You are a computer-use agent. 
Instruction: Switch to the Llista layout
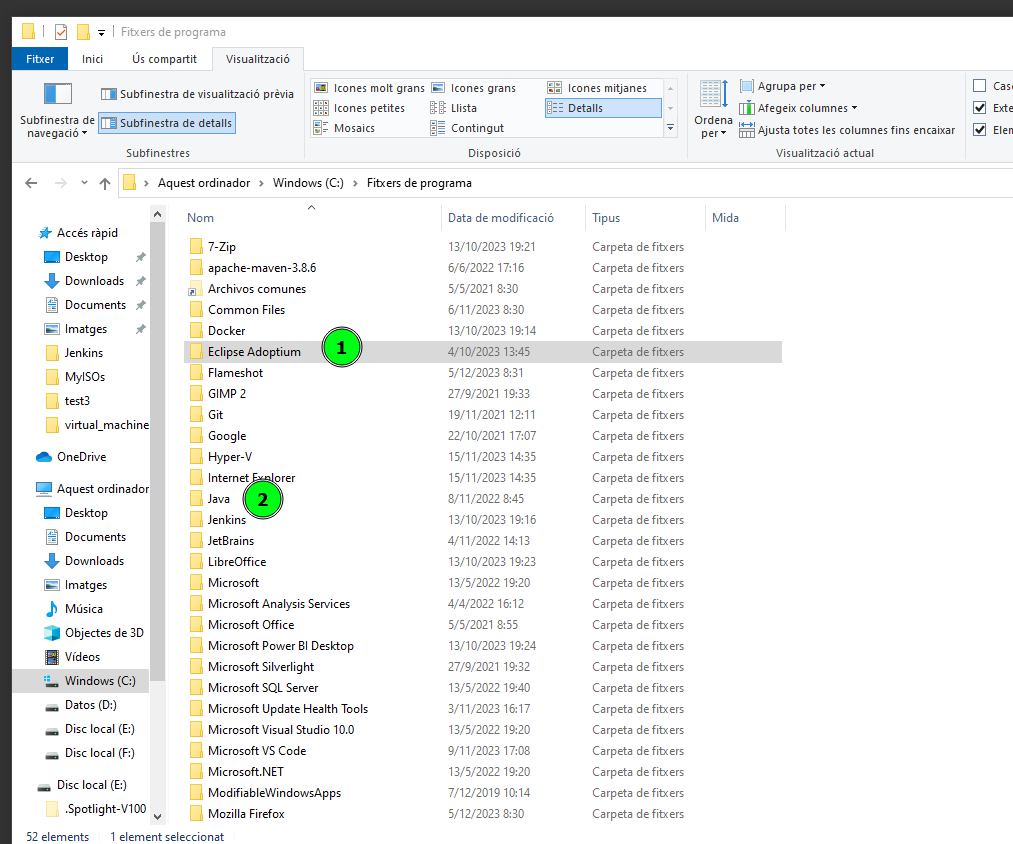click(454, 108)
